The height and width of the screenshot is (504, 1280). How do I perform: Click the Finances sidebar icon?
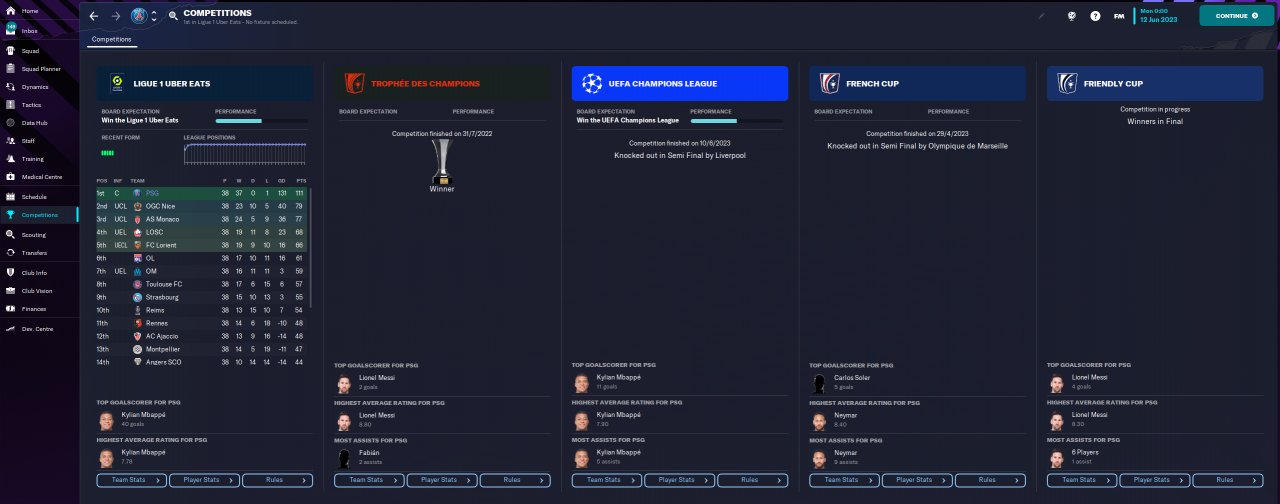pyautogui.click(x=11, y=309)
